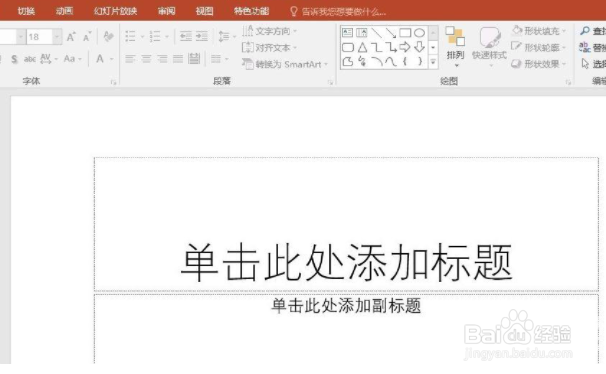Select the arc shape
606x374 pixels.
[x=376, y=61]
